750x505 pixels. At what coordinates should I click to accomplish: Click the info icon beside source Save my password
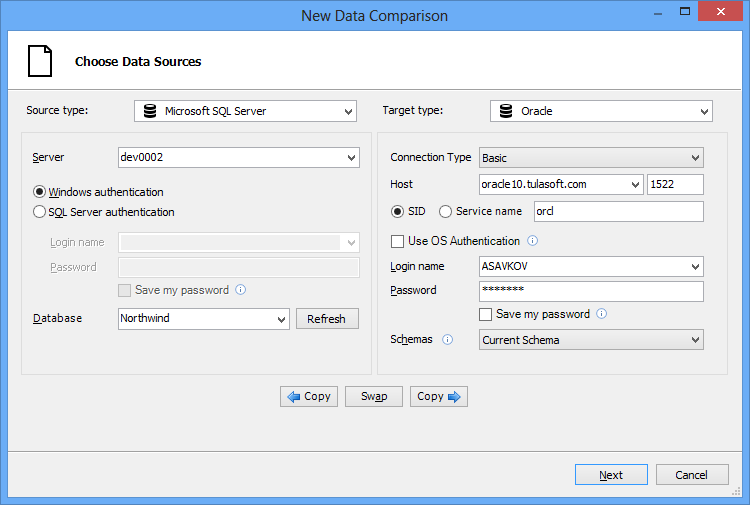click(x=241, y=290)
